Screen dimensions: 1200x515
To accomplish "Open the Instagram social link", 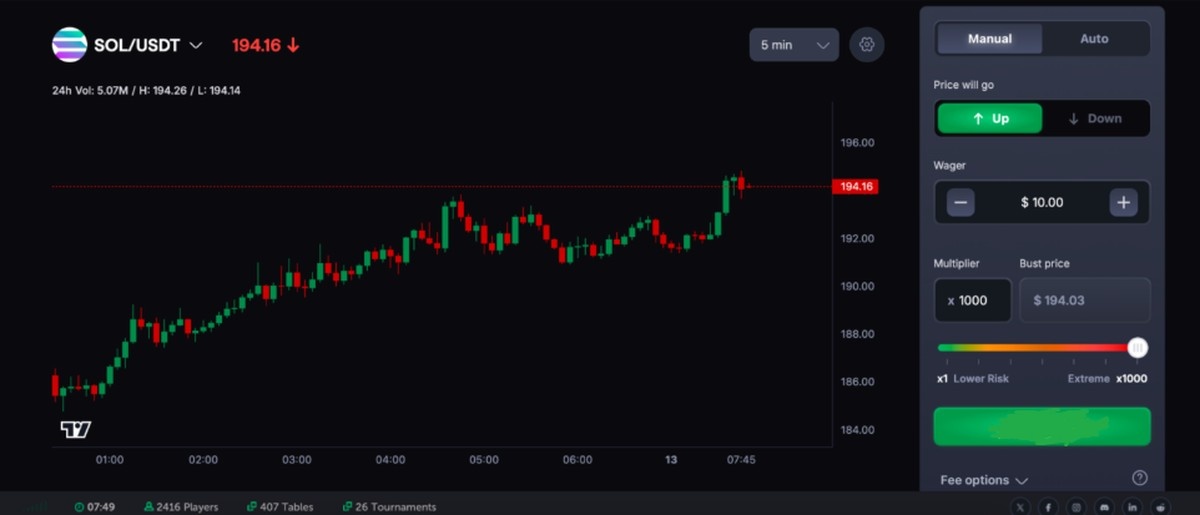I will 1076,507.
